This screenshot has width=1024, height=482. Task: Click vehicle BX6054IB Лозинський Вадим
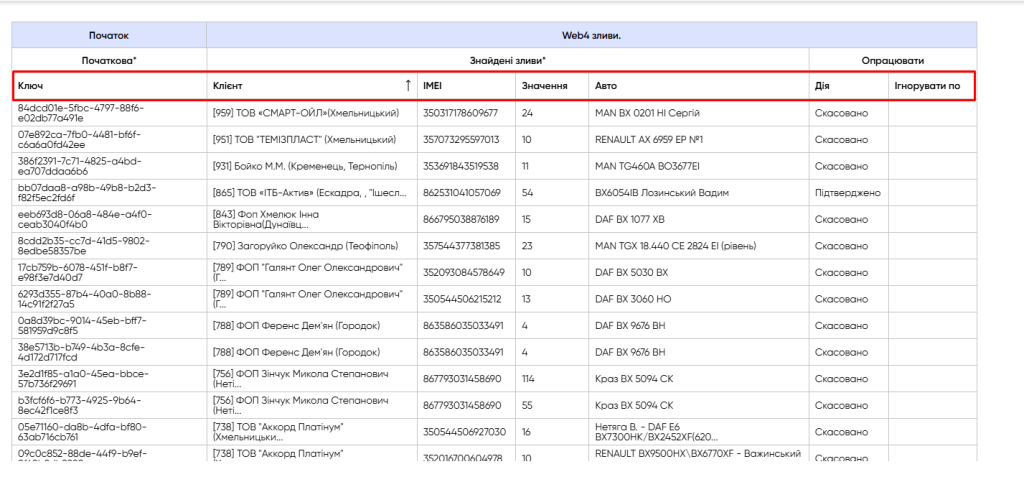pyautogui.click(x=662, y=193)
